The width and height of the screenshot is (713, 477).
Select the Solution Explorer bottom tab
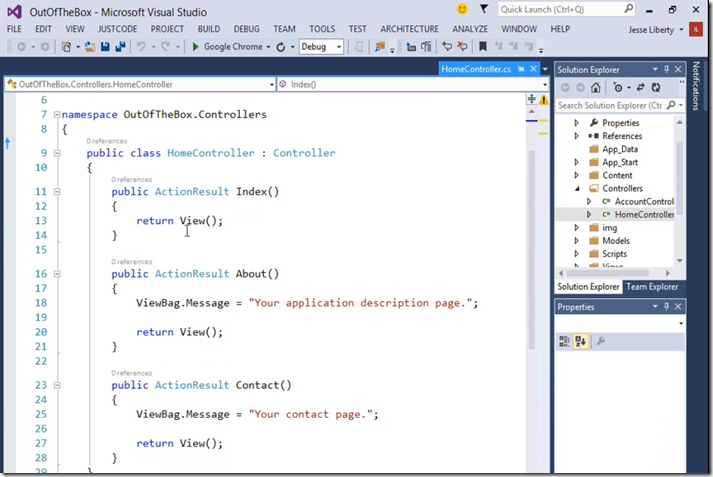click(588, 287)
